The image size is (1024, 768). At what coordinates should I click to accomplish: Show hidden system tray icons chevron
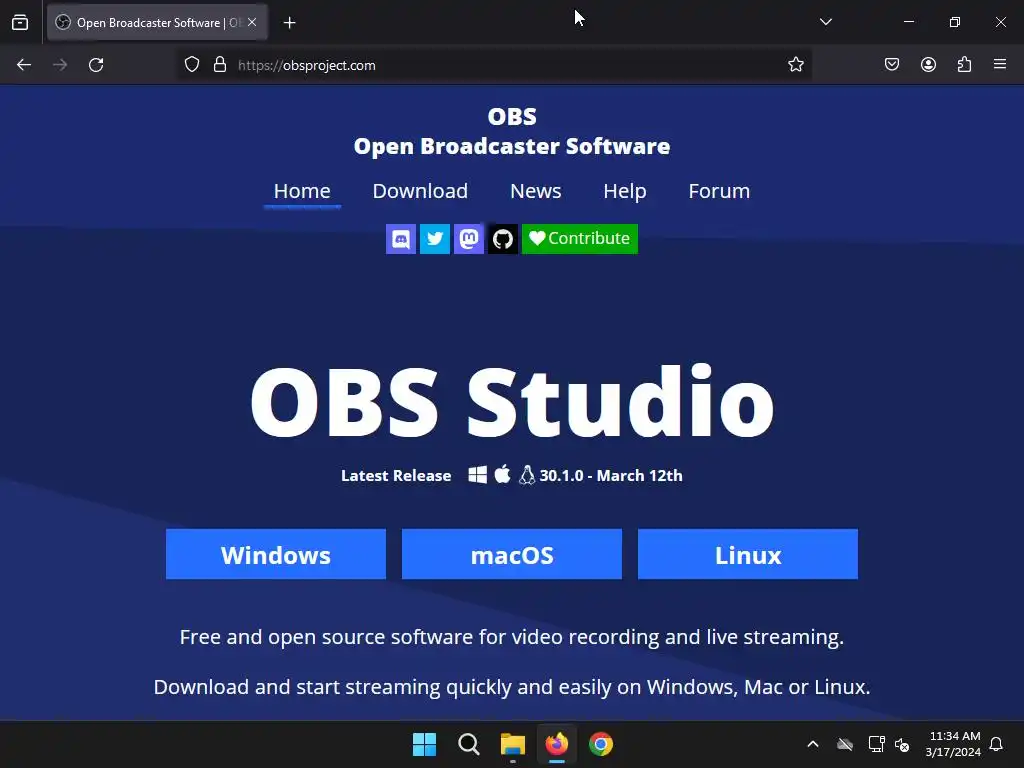click(x=813, y=744)
